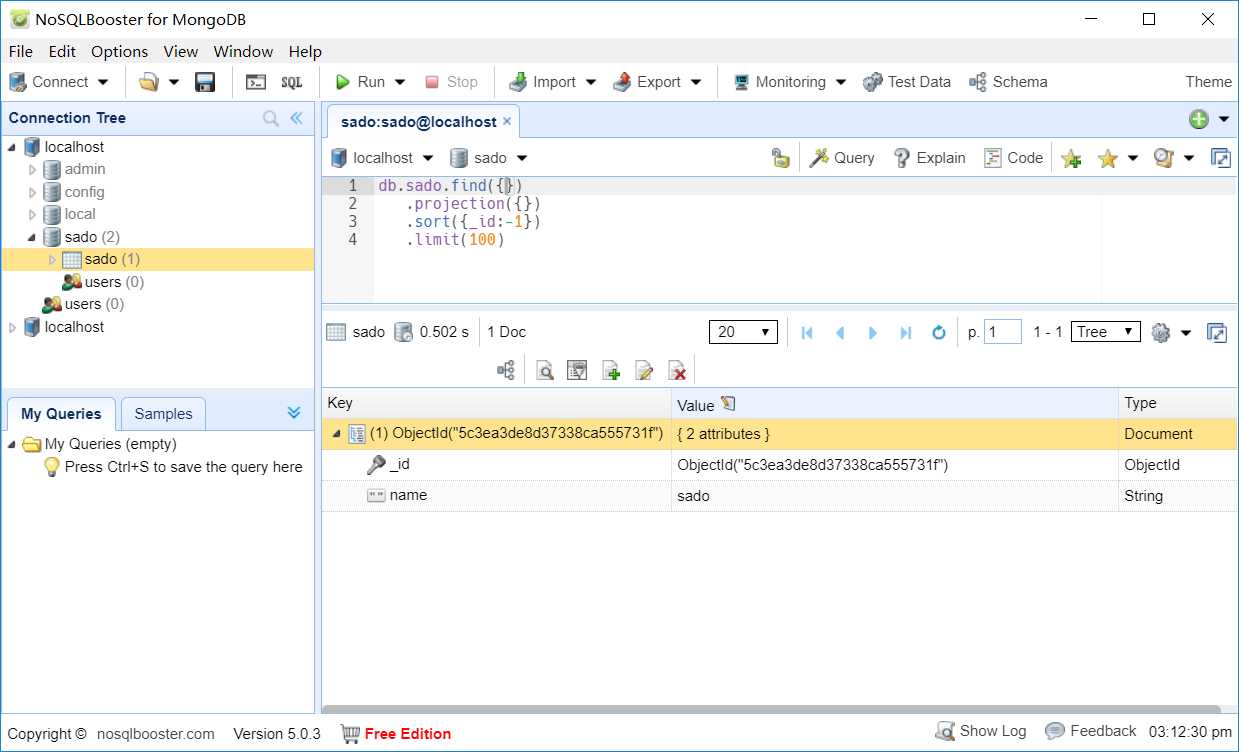1239x752 pixels.
Task: Click the Stop button
Action: 451,82
